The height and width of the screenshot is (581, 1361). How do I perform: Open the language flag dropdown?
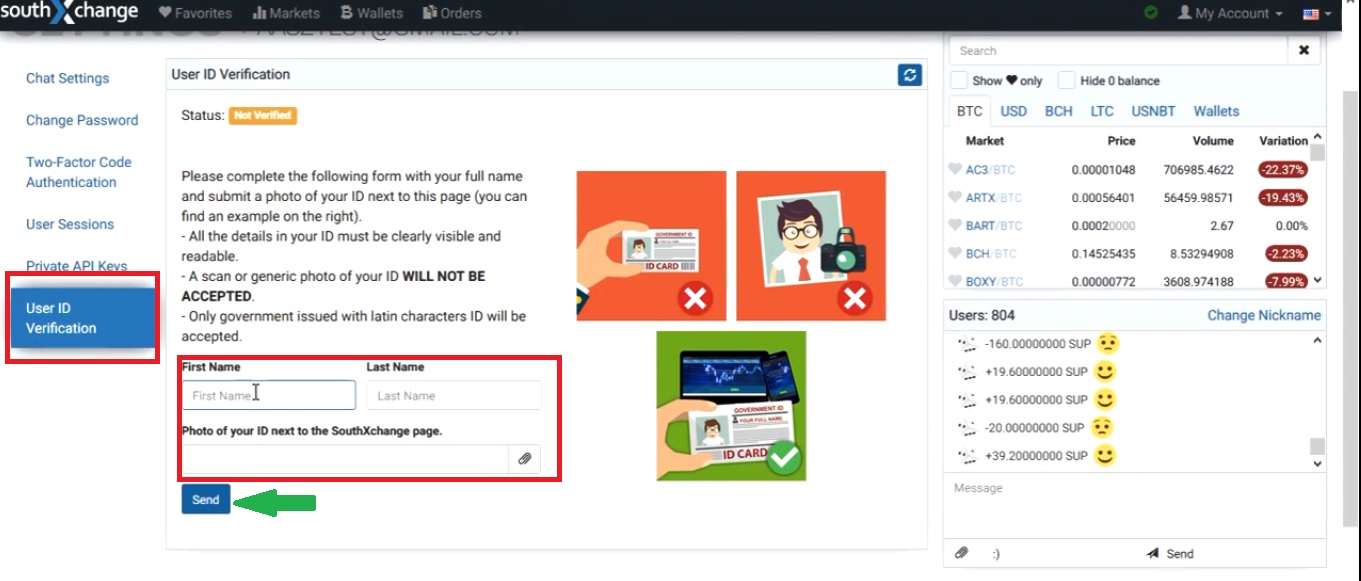[1317, 14]
